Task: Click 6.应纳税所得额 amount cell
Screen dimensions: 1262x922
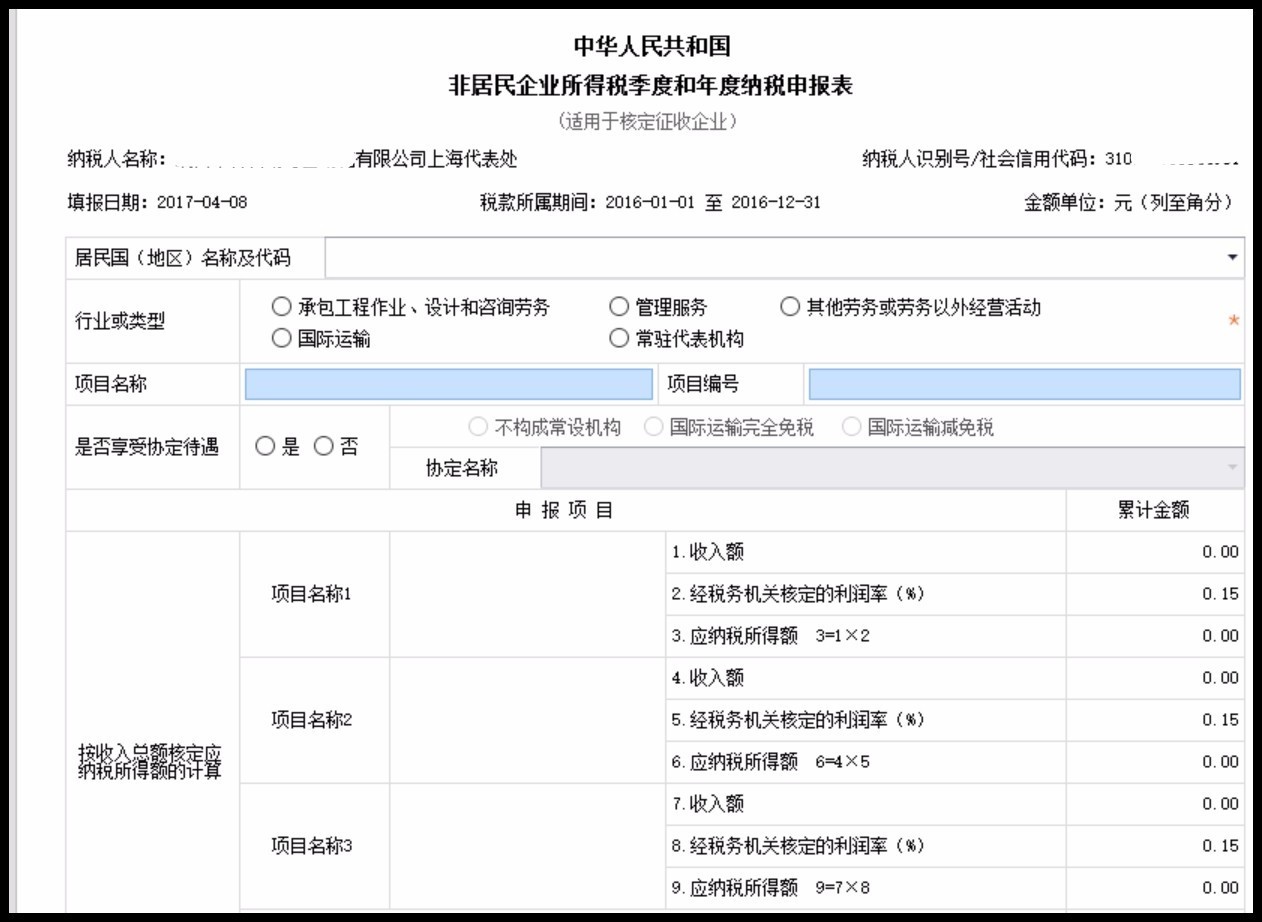Action: 1155,762
